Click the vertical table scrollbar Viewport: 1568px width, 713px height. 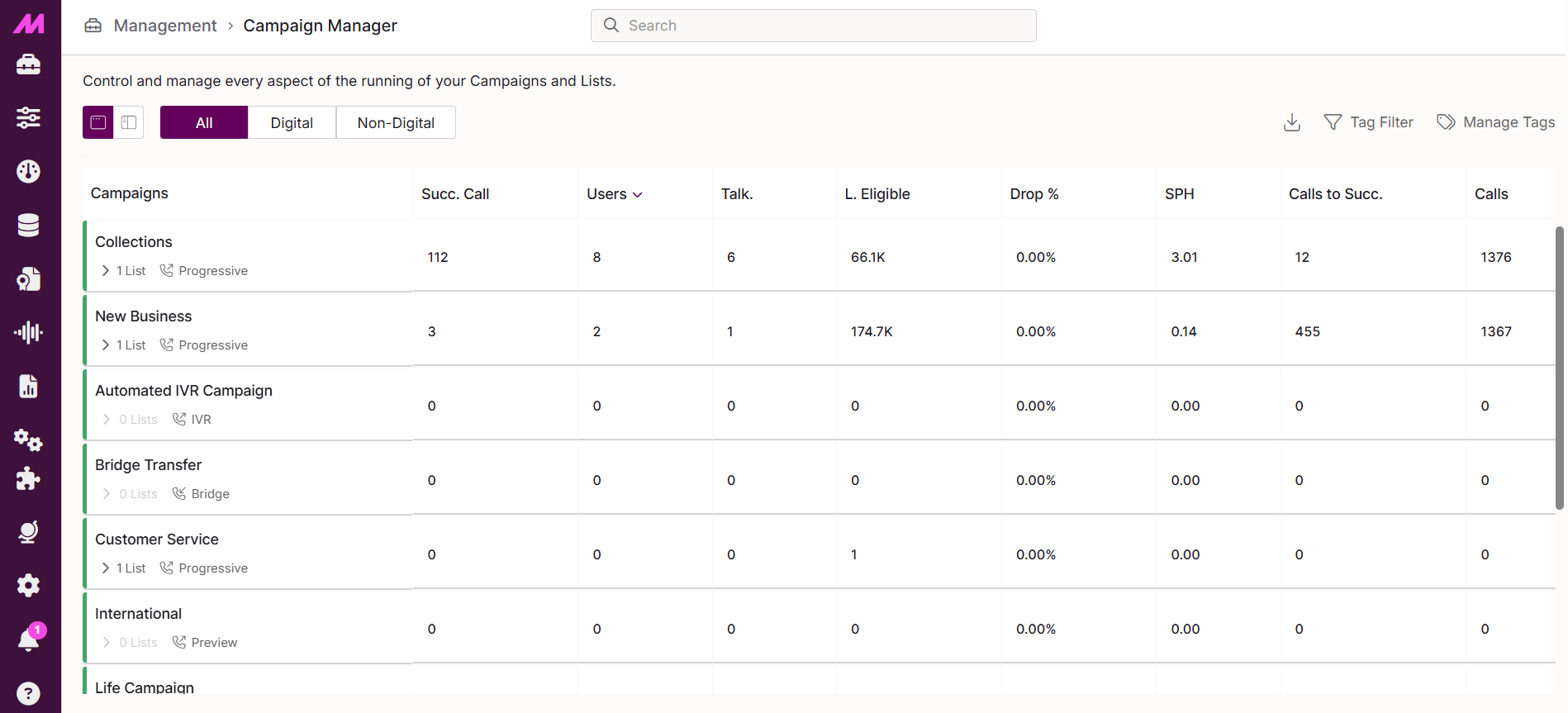tap(1560, 368)
